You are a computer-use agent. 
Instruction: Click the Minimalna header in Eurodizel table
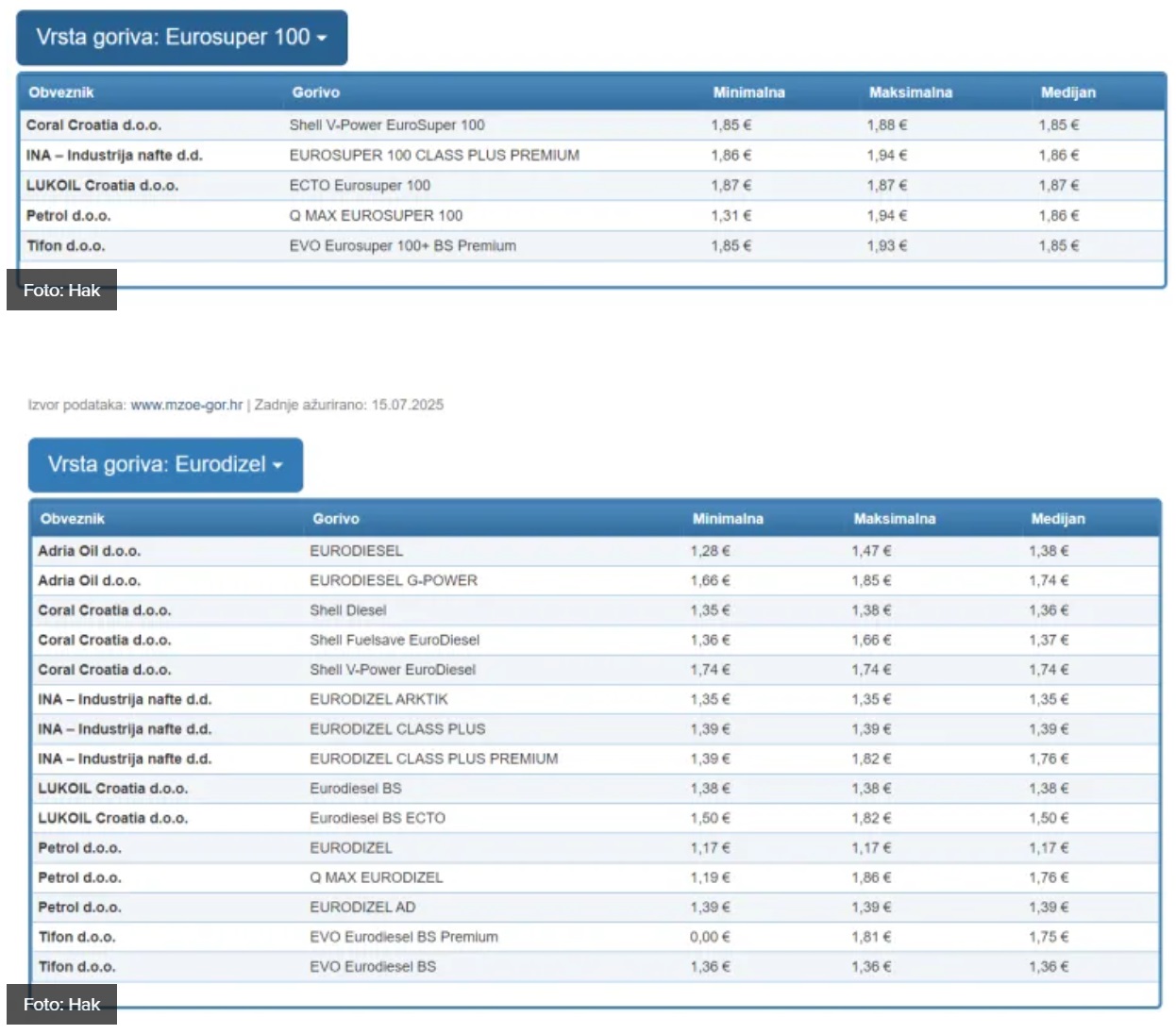pyautogui.click(x=728, y=519)
